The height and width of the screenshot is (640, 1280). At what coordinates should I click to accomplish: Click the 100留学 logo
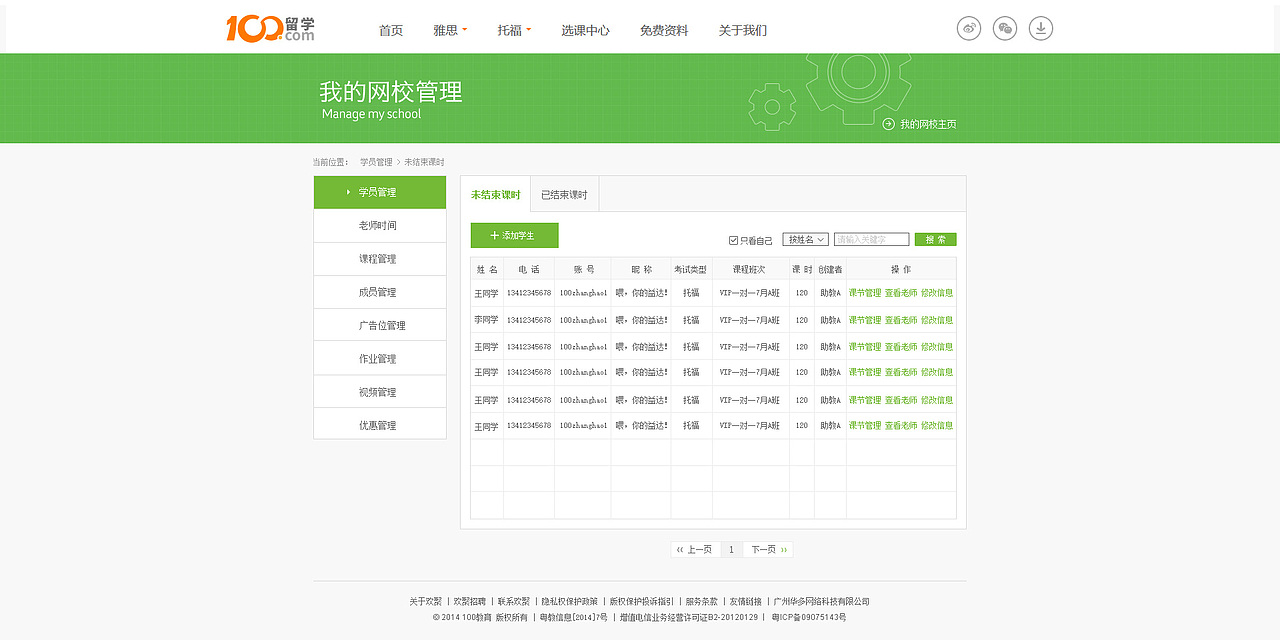(268, 27)
